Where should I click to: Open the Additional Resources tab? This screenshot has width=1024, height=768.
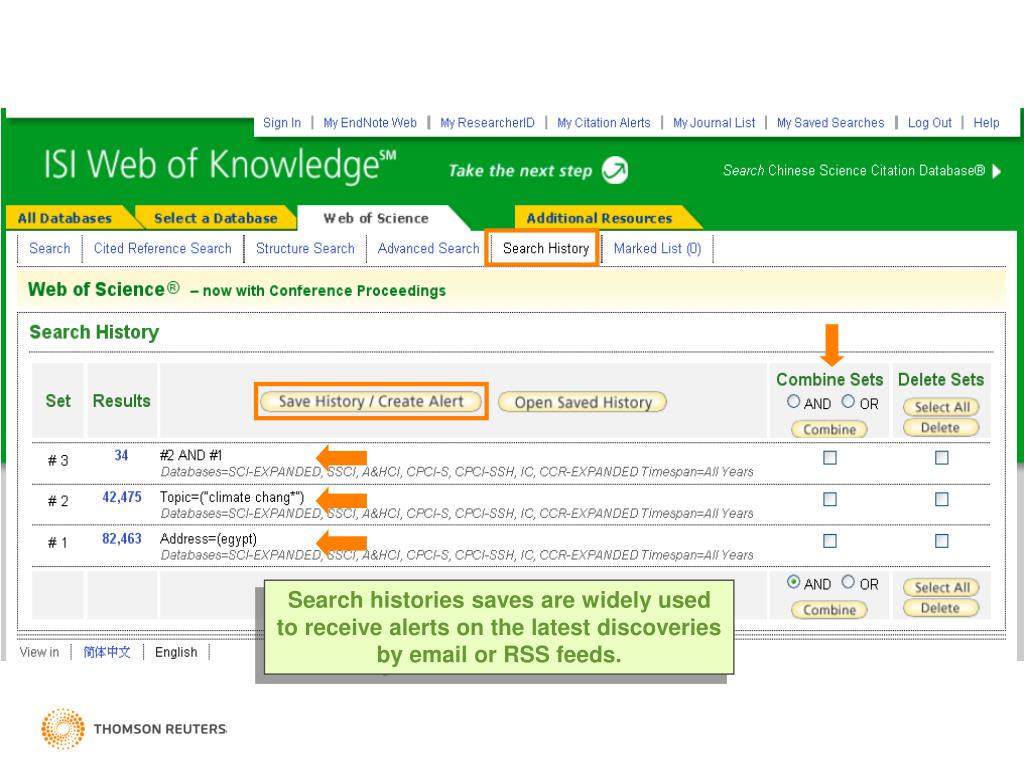(x=600, y=218)
